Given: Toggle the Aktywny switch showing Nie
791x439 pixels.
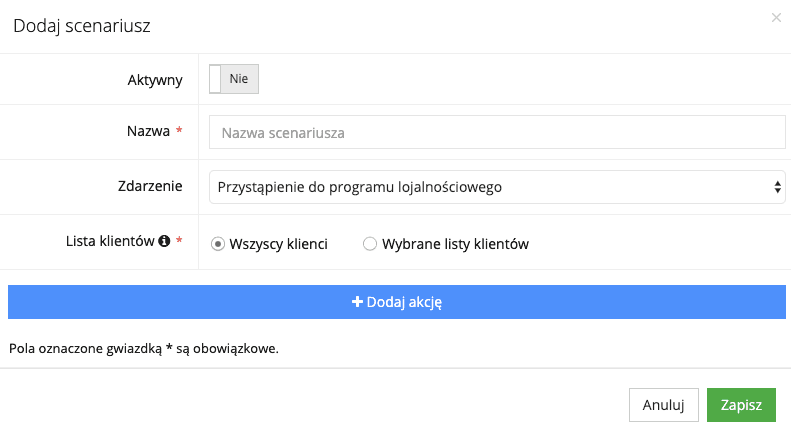Looking at the screenshot, I should click(x=234, y=79).
